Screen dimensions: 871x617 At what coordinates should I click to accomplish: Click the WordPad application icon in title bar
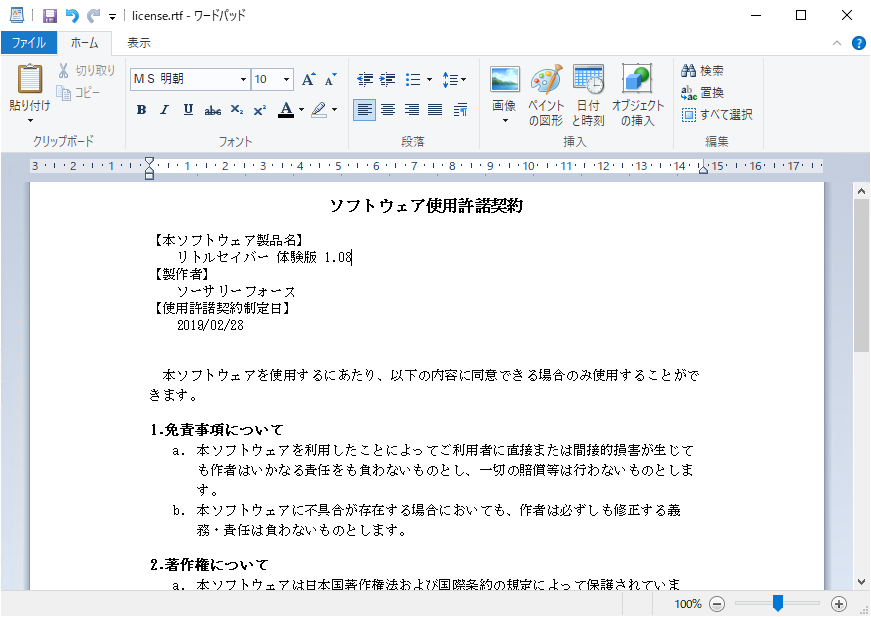[17, 16]
